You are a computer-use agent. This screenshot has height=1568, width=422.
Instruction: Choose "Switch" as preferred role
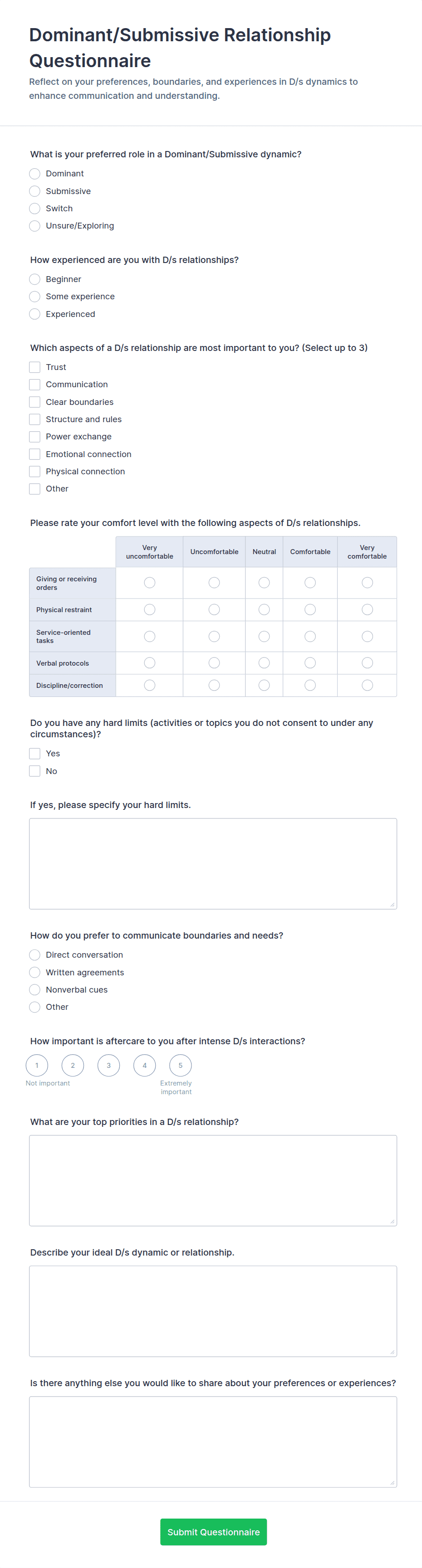(34, 208)
